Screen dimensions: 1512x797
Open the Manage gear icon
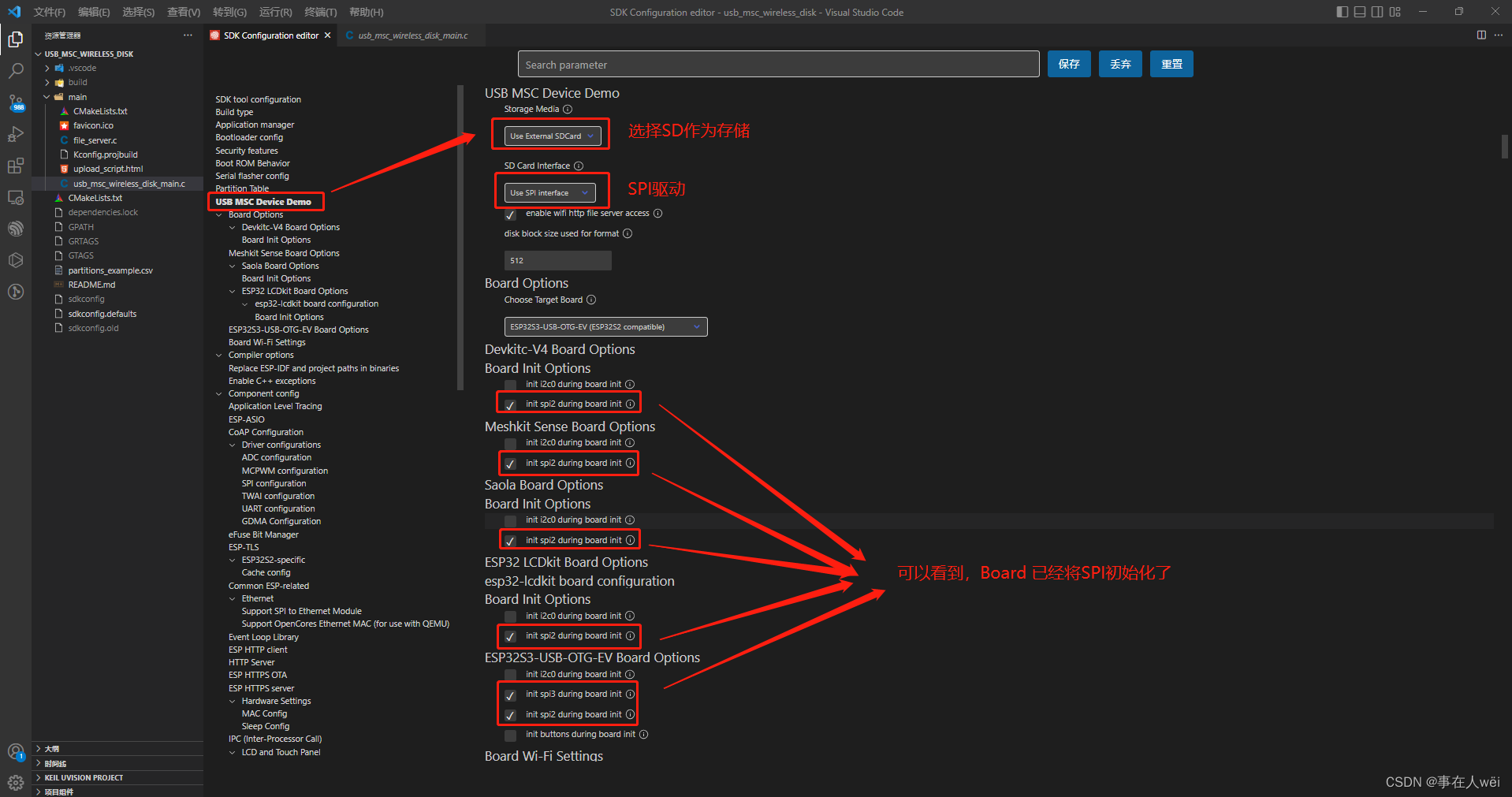16,783
